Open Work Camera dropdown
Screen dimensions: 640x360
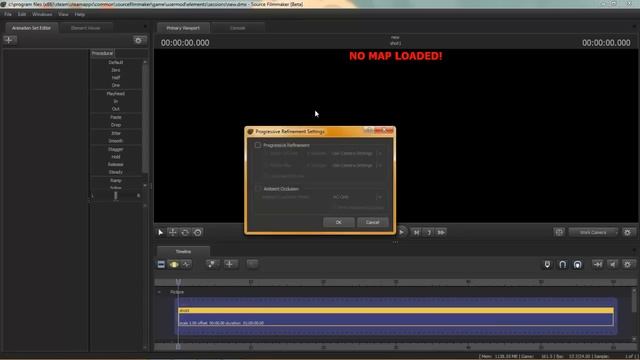594,232
